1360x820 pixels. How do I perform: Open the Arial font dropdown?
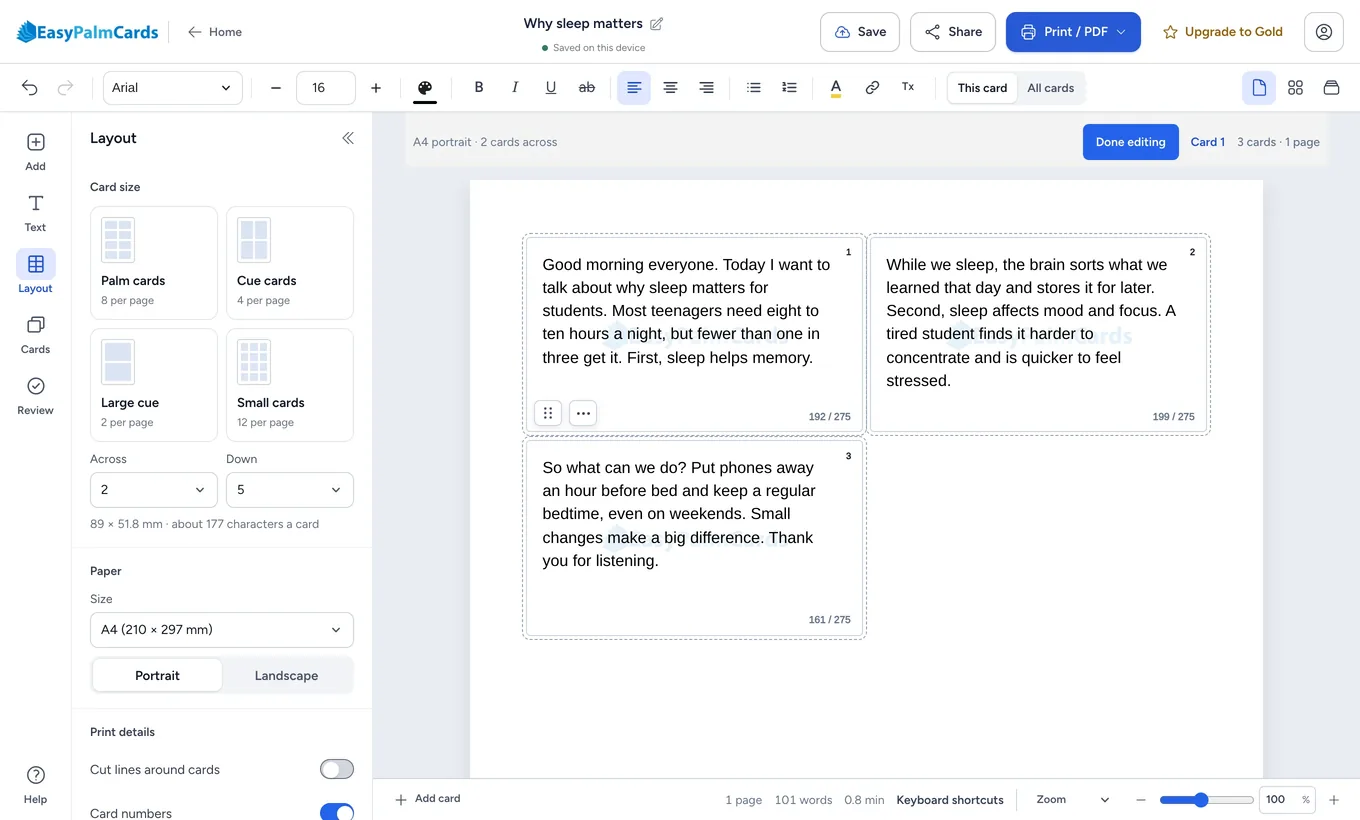coord(173,88)
